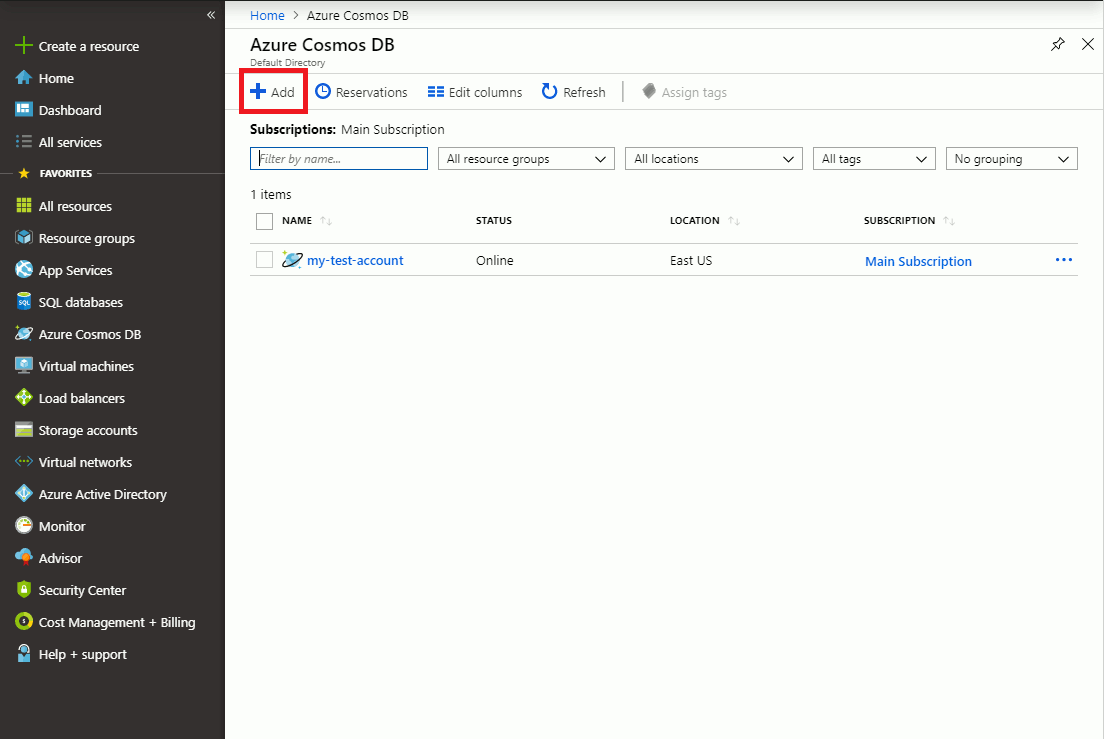Click the Filter by name field
Viewport: 1104px width, 739px height.
(338, 159)
